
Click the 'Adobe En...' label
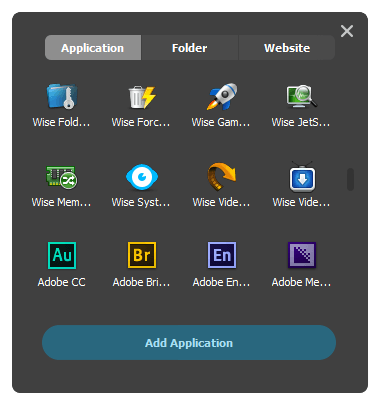click(x=221, y=282)
